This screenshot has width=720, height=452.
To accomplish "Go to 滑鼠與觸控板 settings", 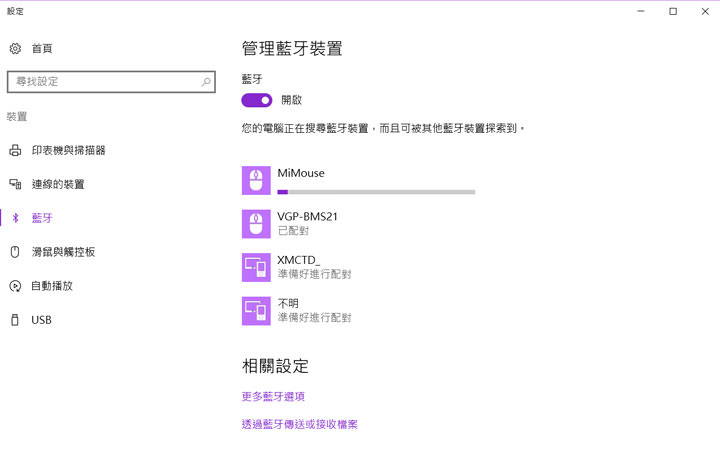I will click(63, 252).
